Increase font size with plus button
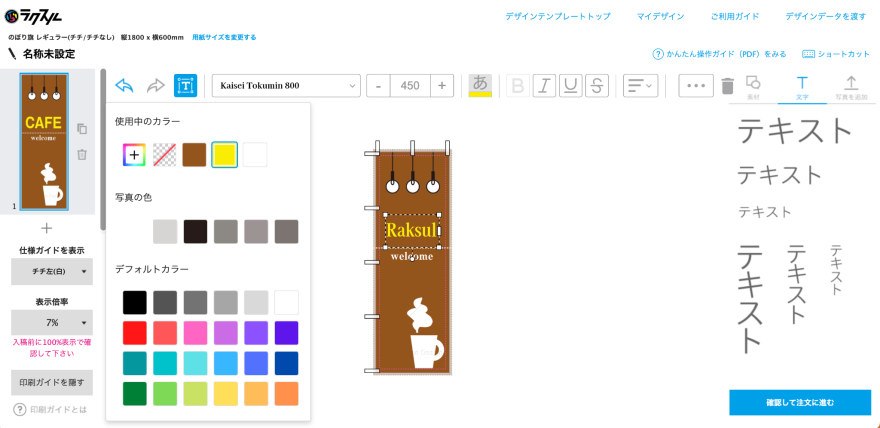The height and width of the screenshot is (428, 880). tap(442, 86)
